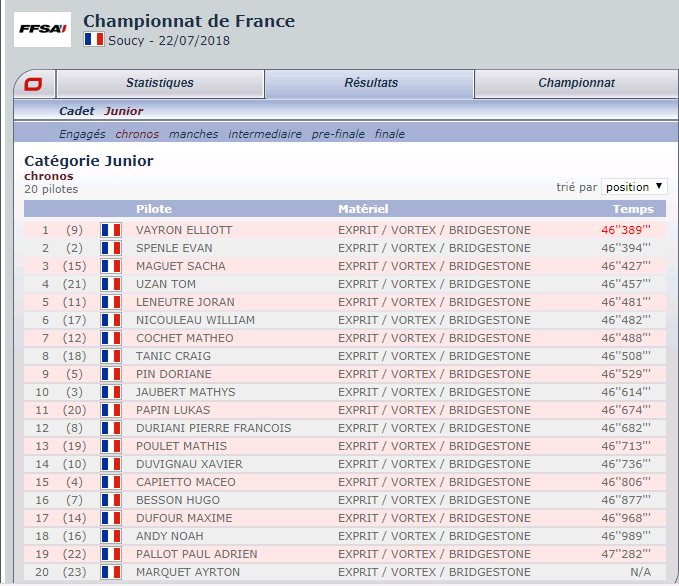The height and width of the screenshot is (586, 679).
Task: Click the FFSA logo
Action: point(43,29)
